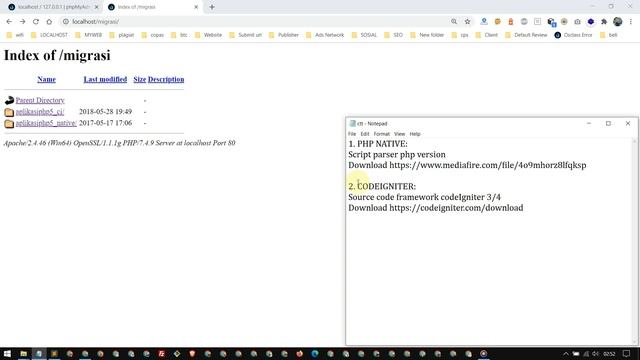Open the Extensions puzzle icon
The image size is (640, 360).
click(x=604, y=22)
